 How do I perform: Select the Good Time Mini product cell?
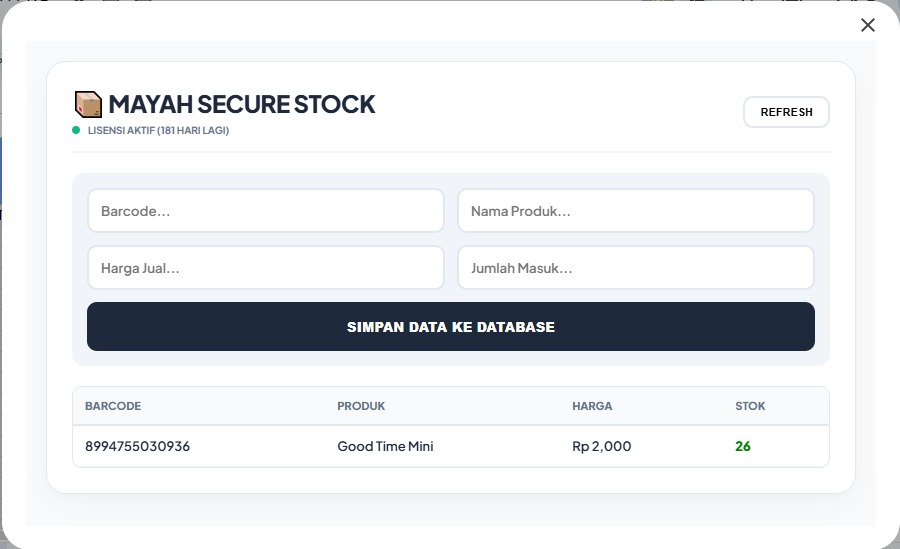pyautogui.click(x=385, y=446)
